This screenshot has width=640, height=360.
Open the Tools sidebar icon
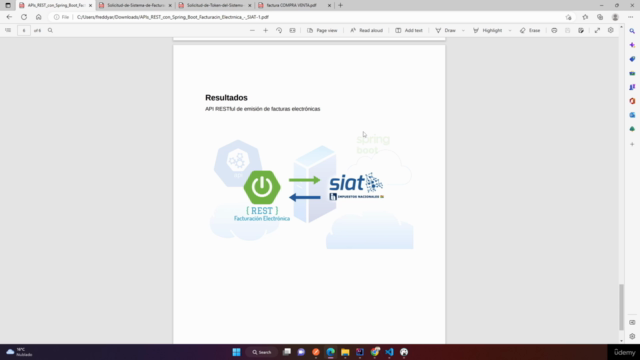(632, 73)
